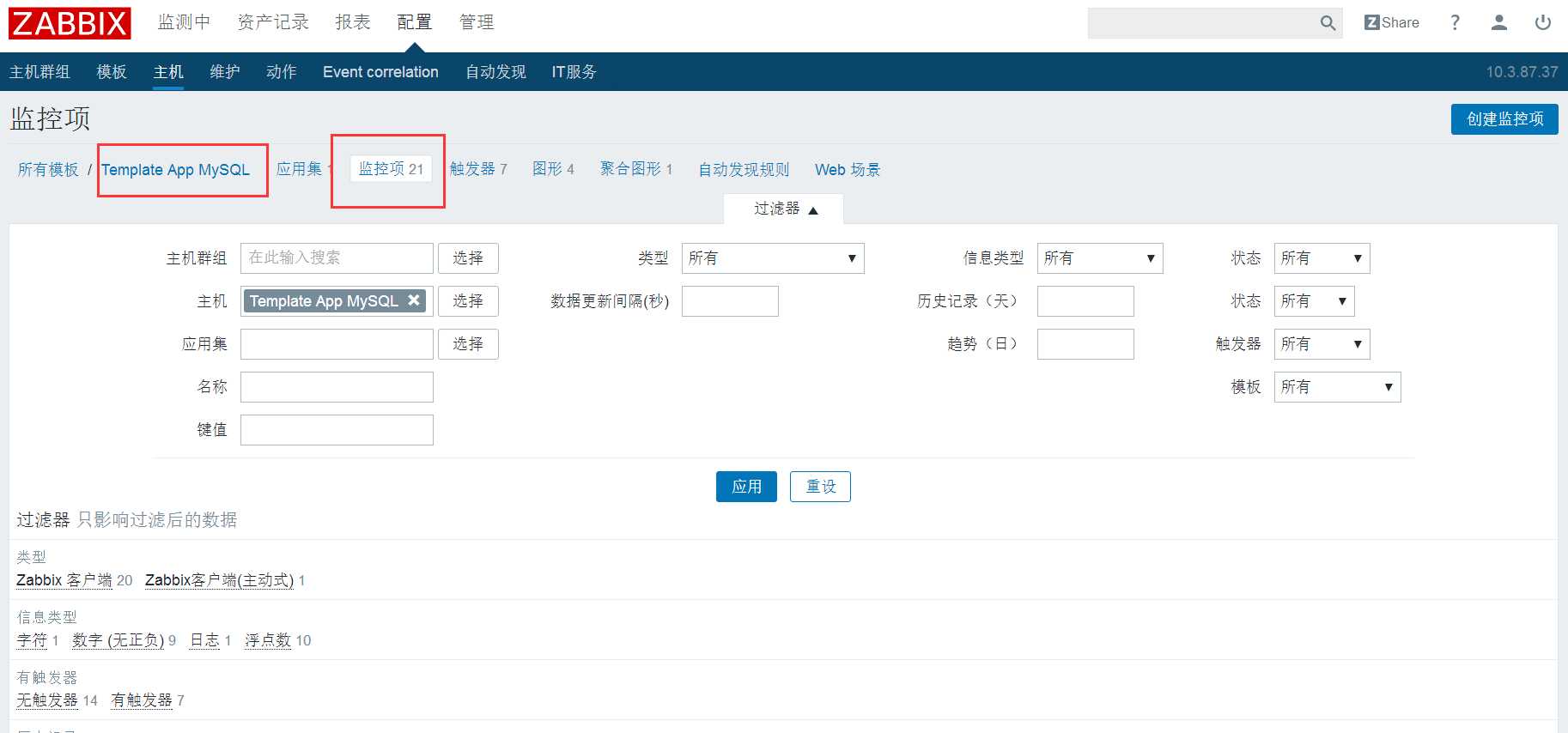Open the 管理 top menu
The image size is (1568, 733).
coord(477,22)
